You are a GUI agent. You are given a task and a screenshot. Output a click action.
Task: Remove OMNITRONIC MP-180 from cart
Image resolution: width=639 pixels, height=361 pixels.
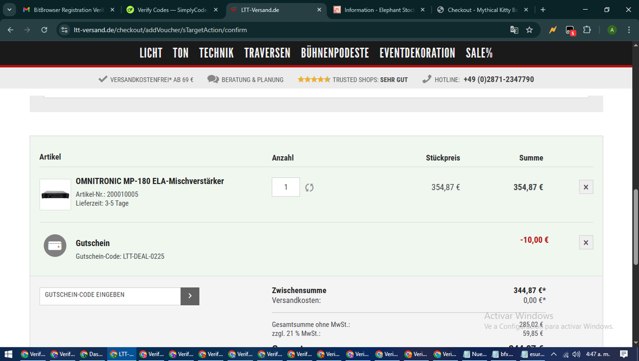[586, 187]
